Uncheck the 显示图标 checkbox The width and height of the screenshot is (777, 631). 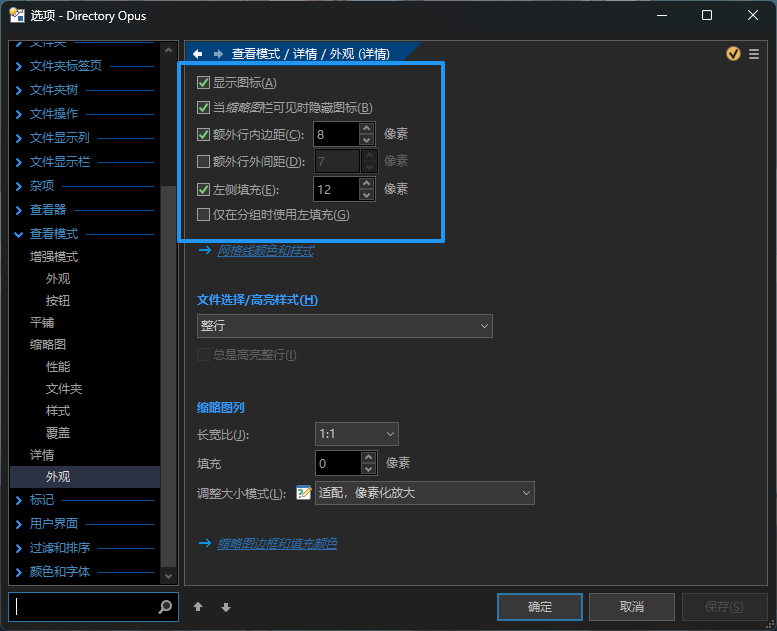pyautogui.click(x=204, y=83)
